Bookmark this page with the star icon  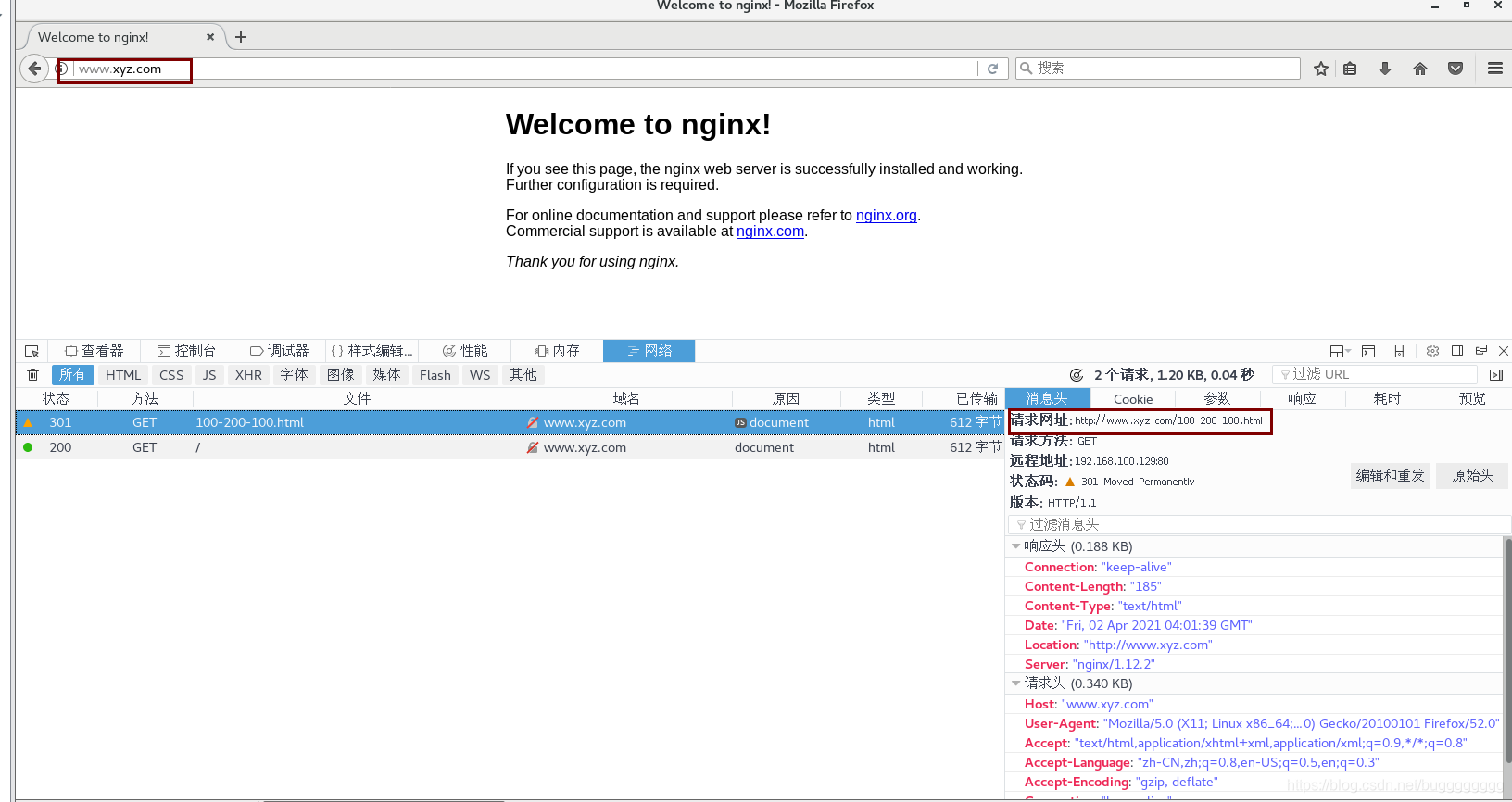1321,69
